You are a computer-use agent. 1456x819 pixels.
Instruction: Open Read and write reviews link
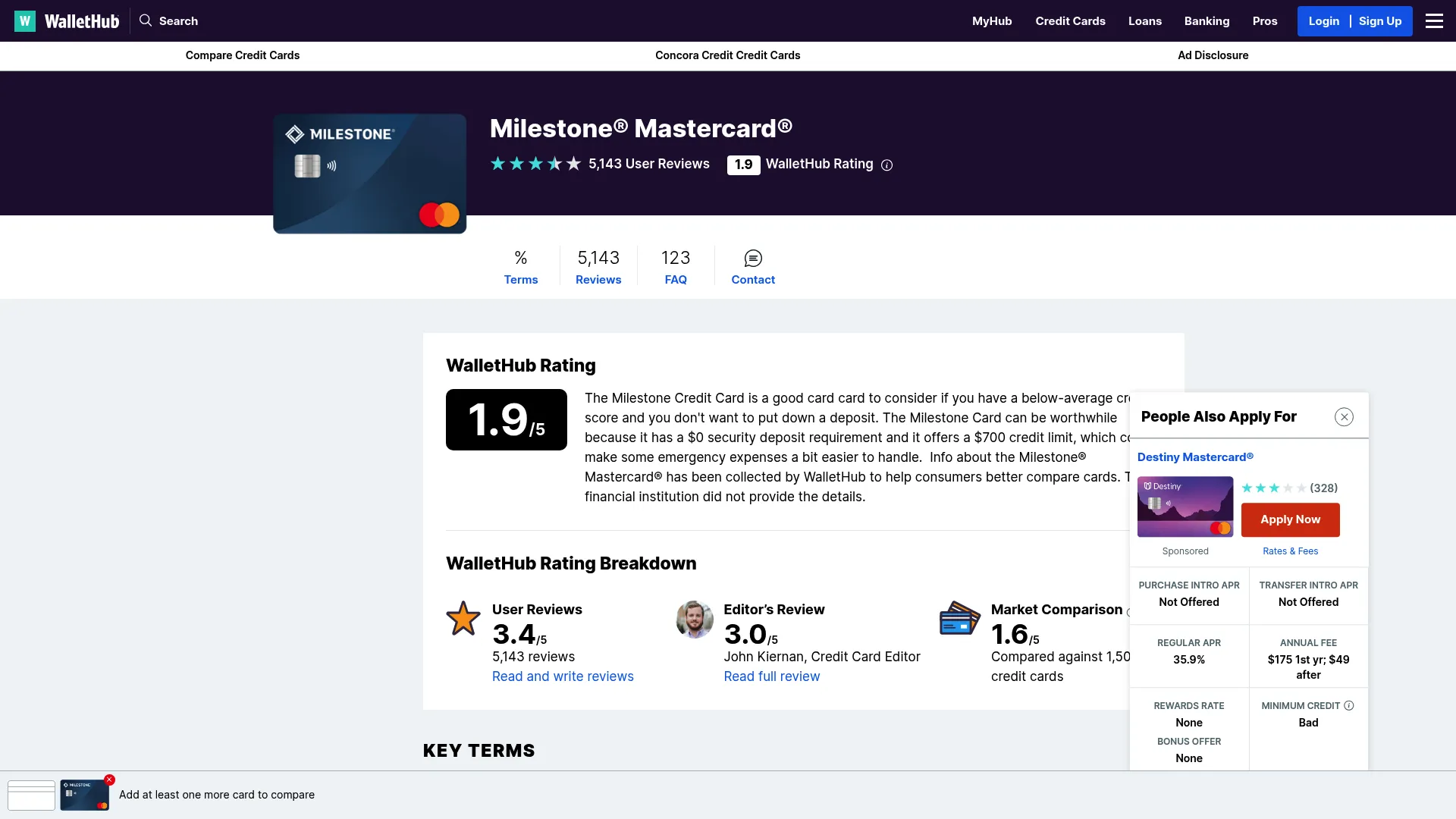pos(563,676)
